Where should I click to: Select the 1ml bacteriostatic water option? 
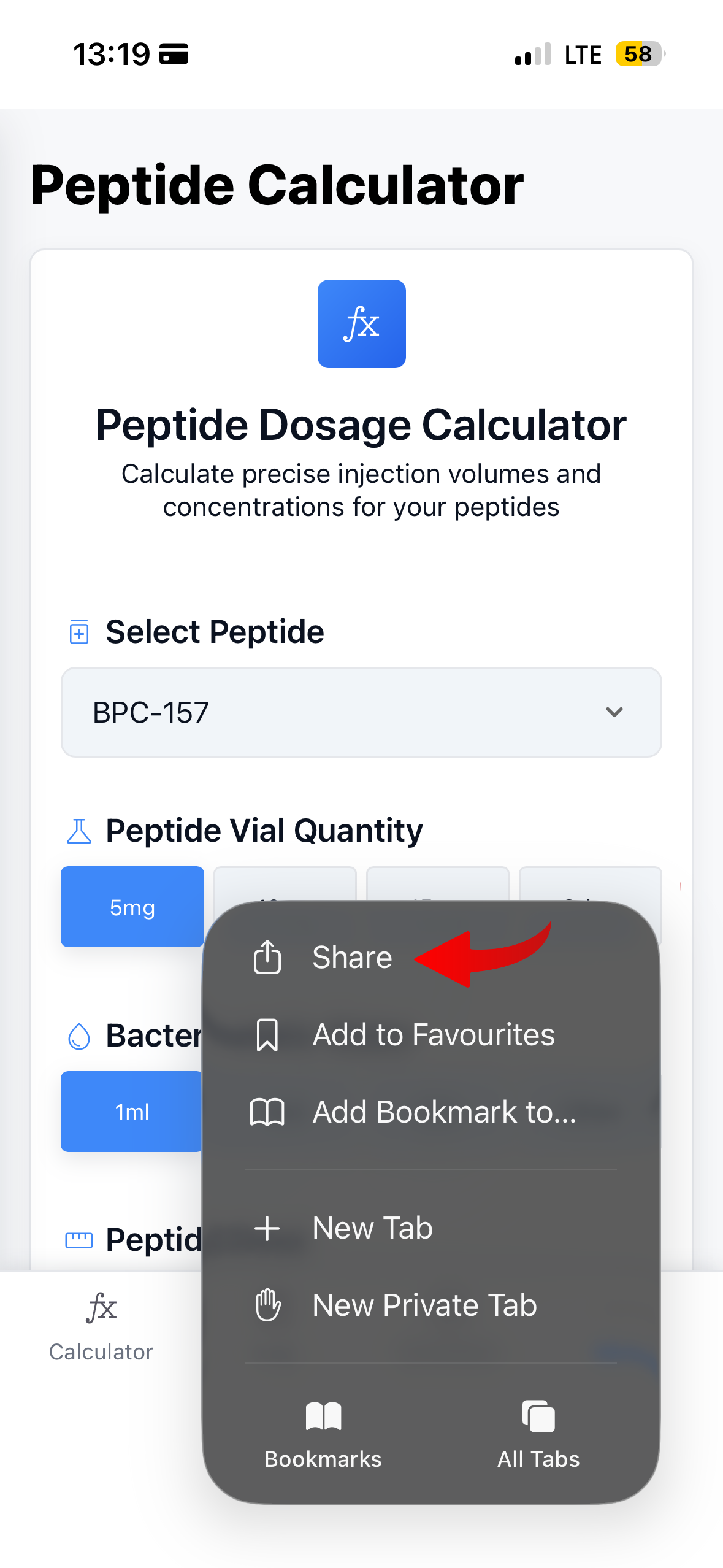[x=131, y=1112]
